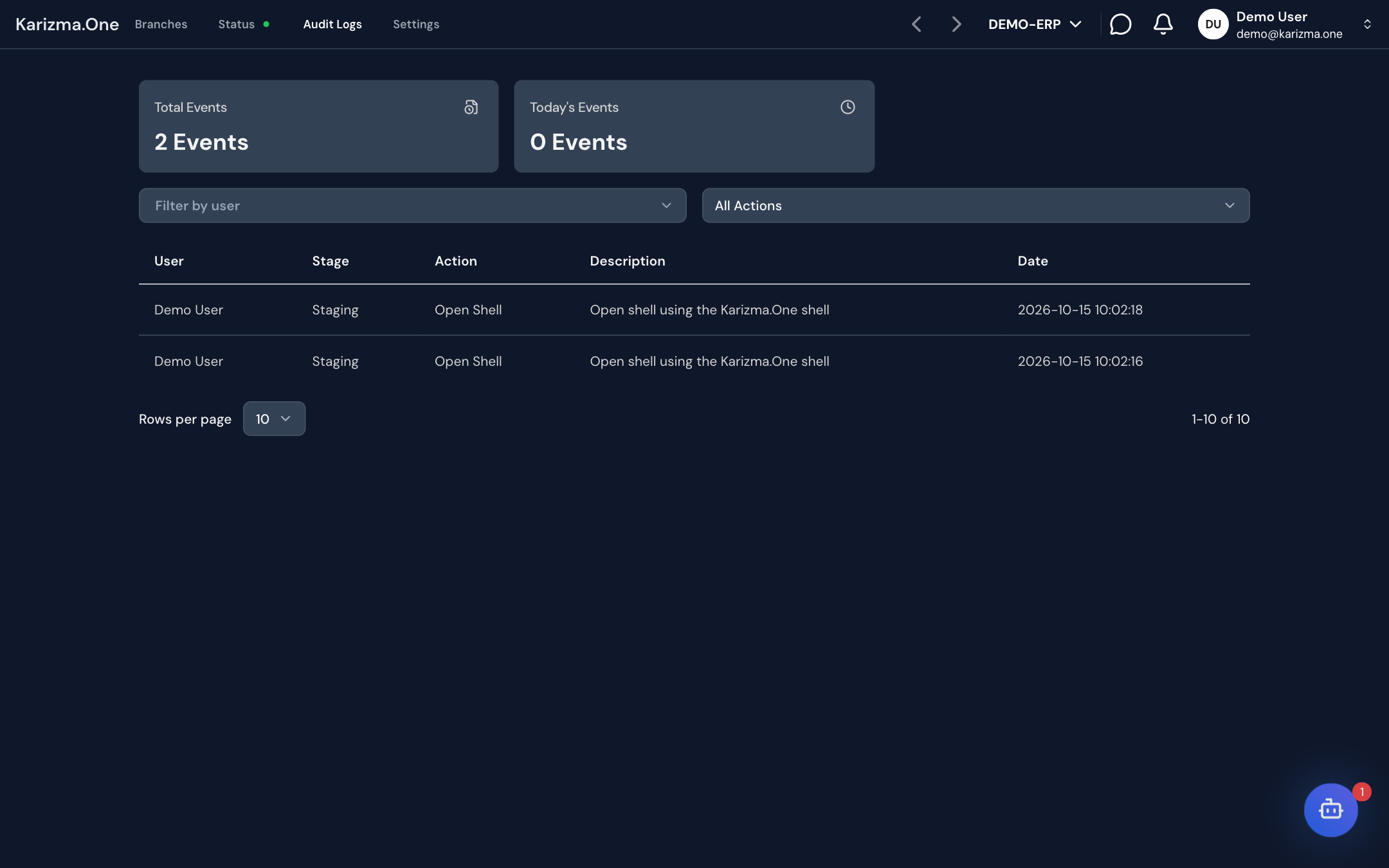1389x868 pixels.
Task: Open the chatbot assistant button
Action: tap(1330, 809)
